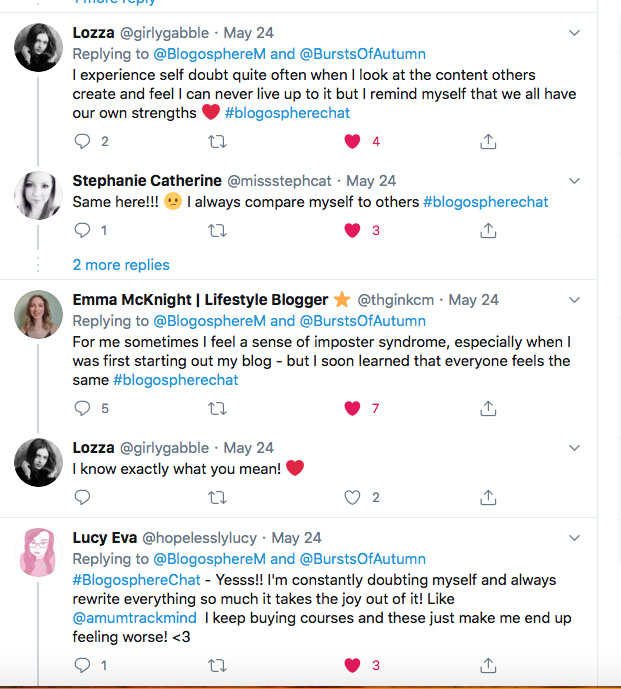Like Lozza's 'I know exactly what you mean' tweet
Screen dimensions: 621x689
click(x=352, y=497)
